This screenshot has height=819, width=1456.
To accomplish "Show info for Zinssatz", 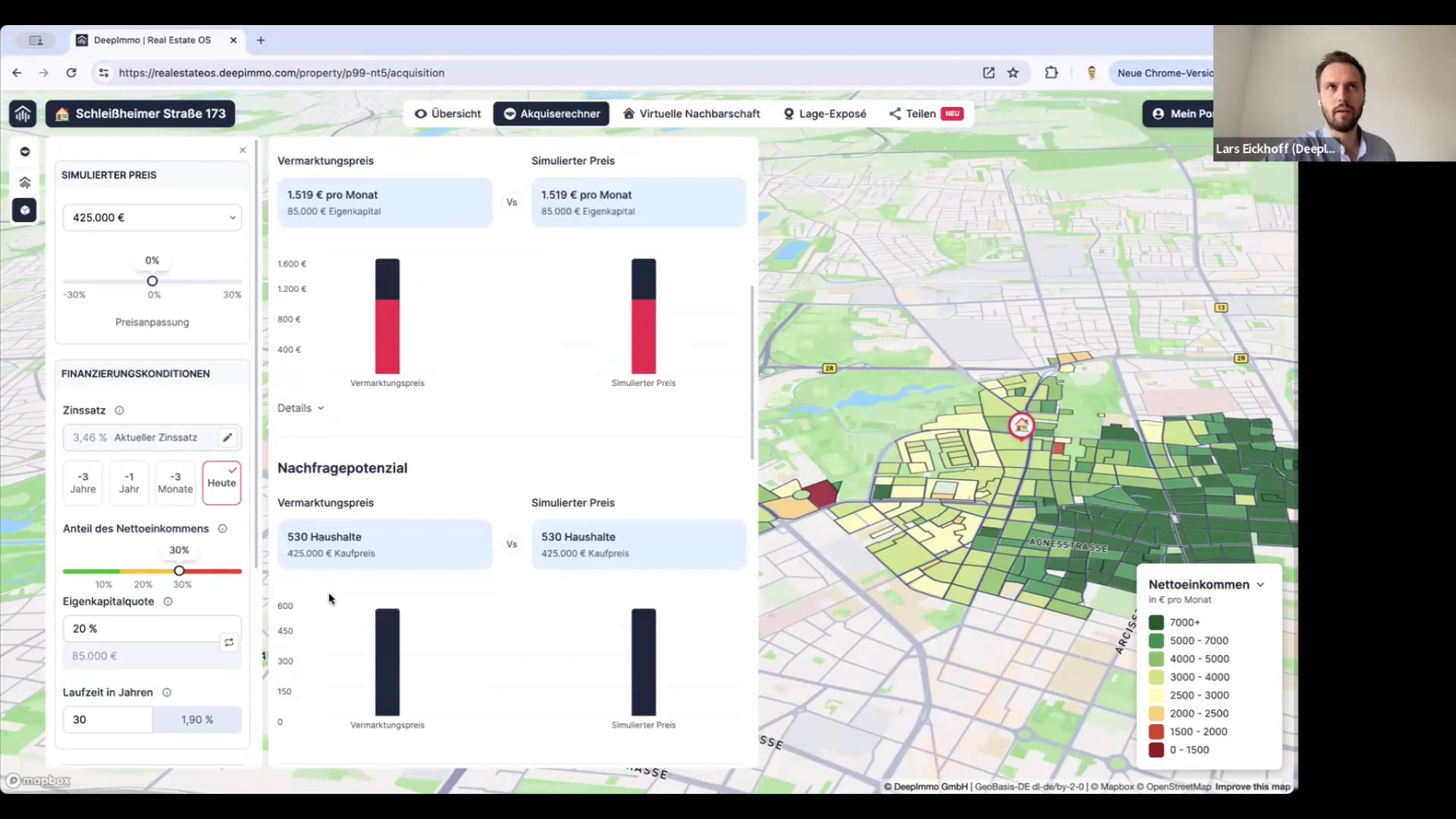I will pos(119,410).
